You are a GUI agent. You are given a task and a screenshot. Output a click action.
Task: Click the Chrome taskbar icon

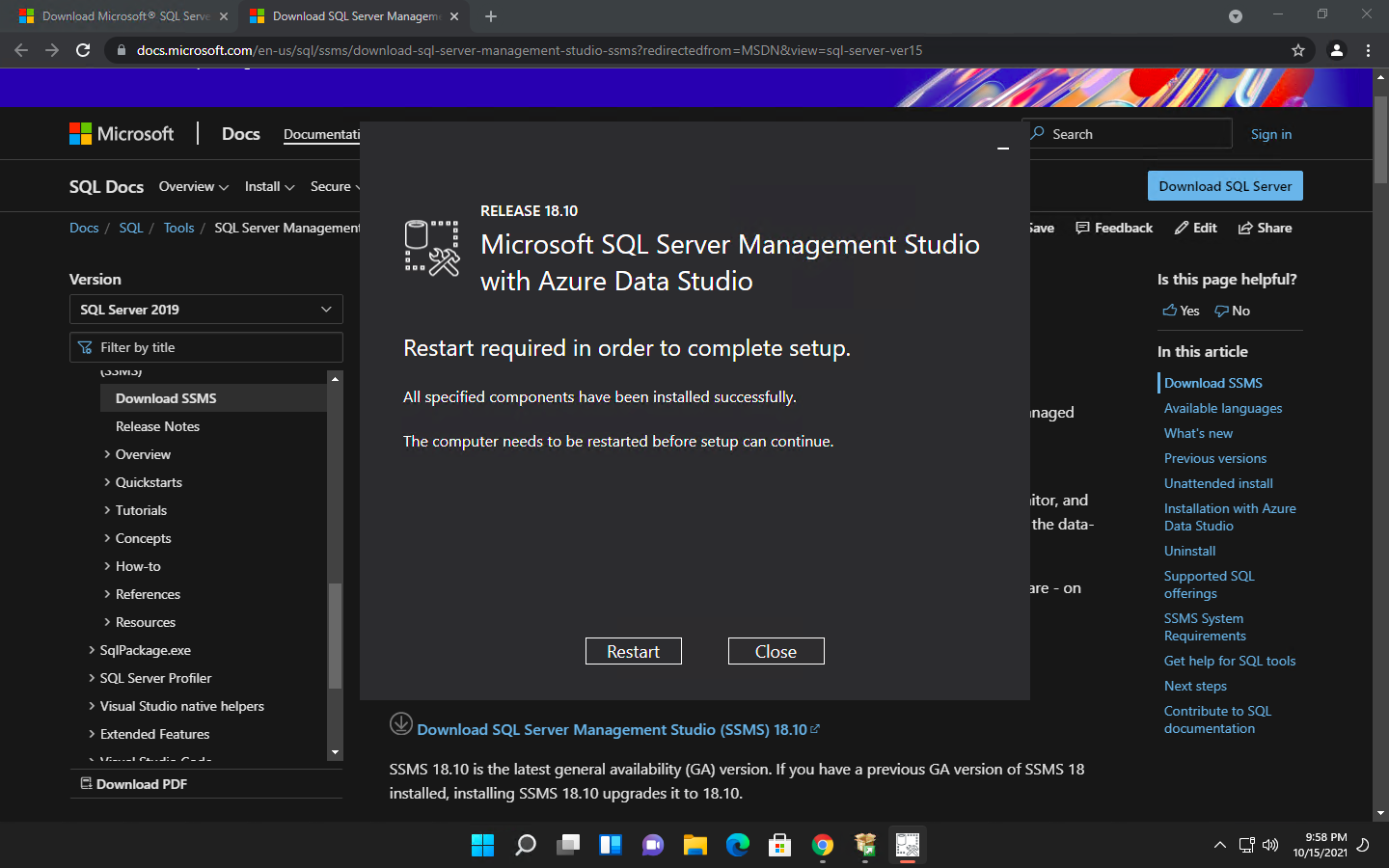pos(822,845)
